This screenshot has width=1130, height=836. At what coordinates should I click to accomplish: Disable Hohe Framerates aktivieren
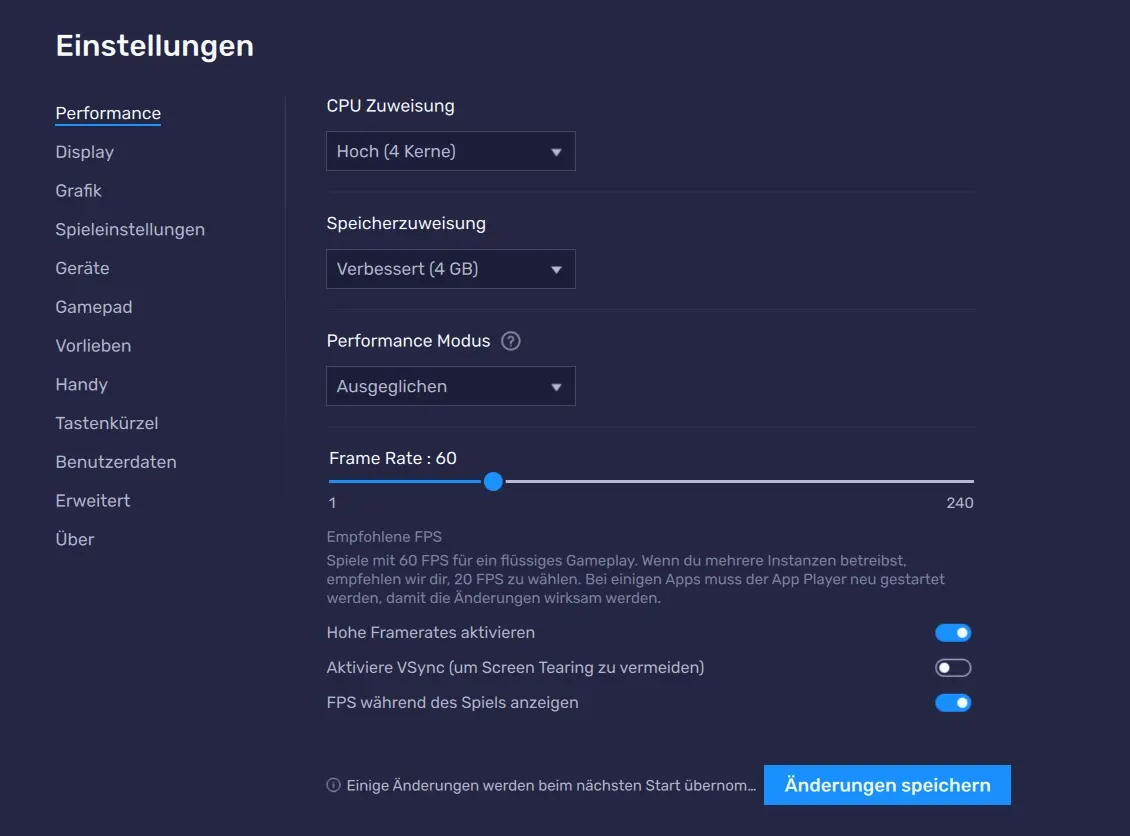click(x=953, y=632)
